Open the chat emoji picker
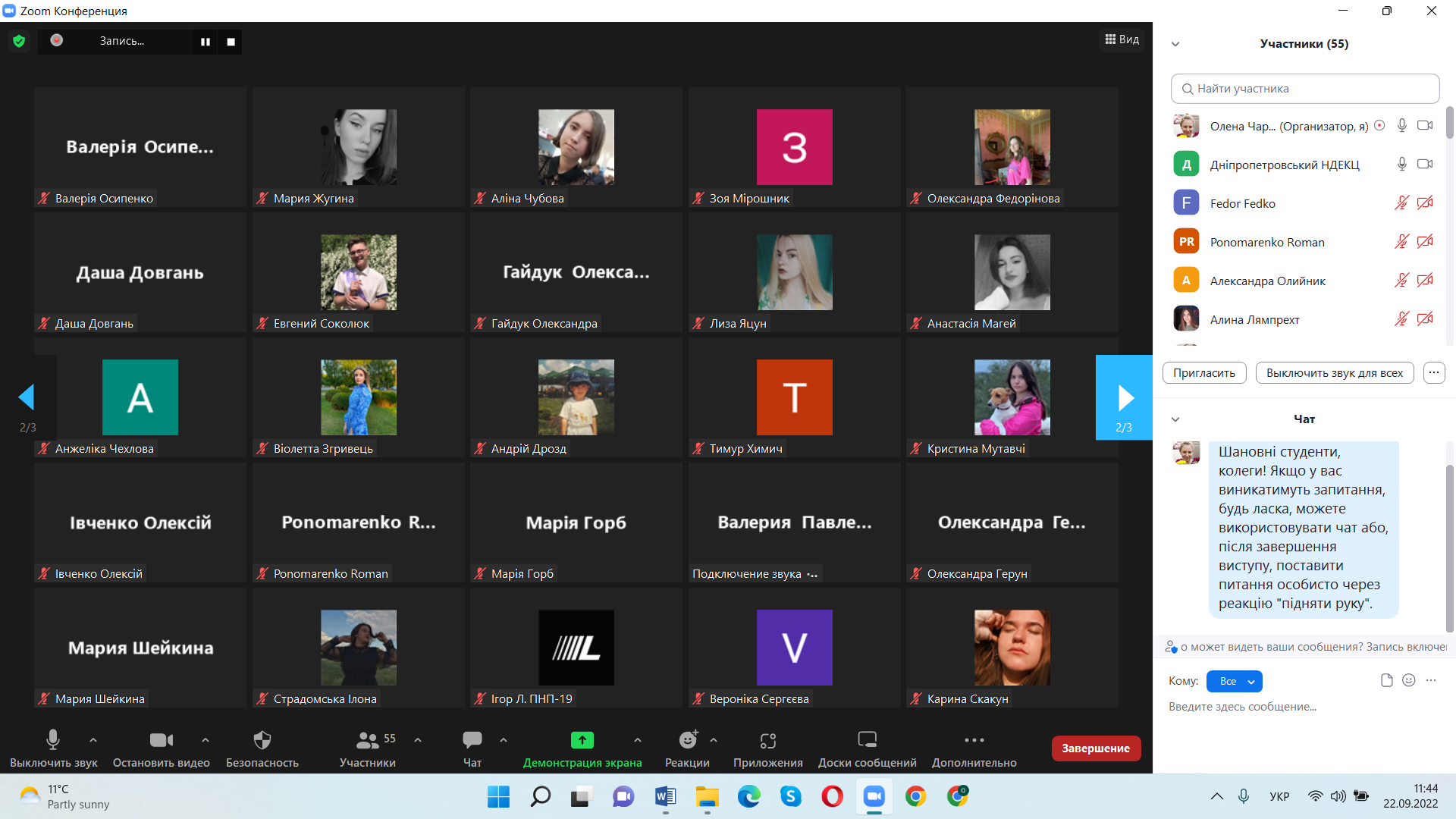 1408,680
